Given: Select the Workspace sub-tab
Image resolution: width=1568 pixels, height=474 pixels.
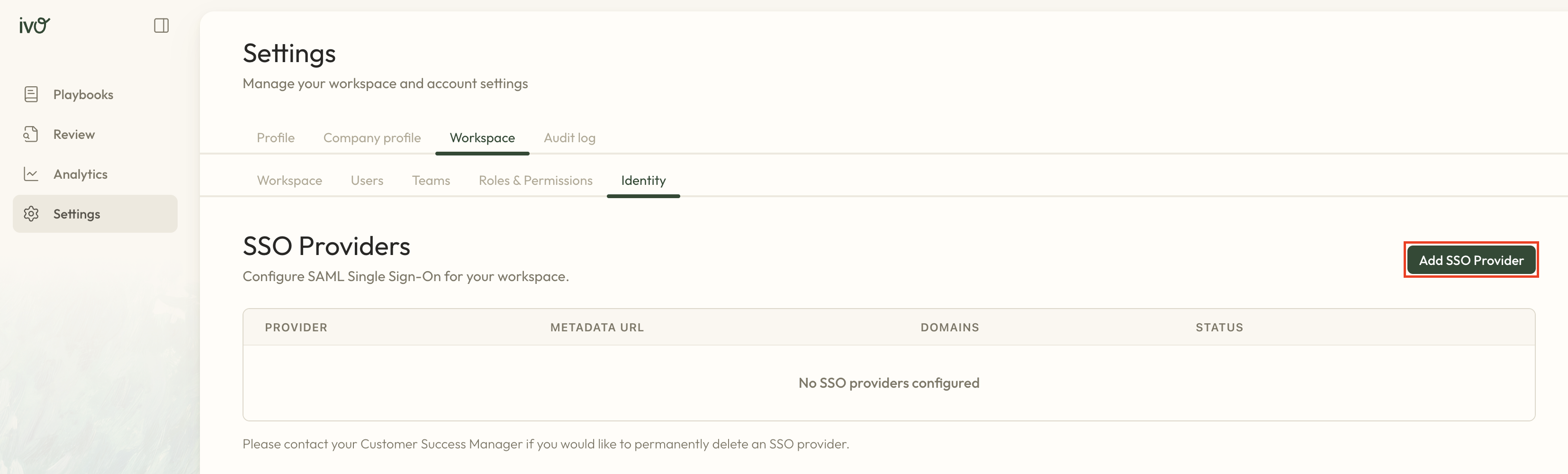Looking at the screenshot, I should [x=289, y=180].
